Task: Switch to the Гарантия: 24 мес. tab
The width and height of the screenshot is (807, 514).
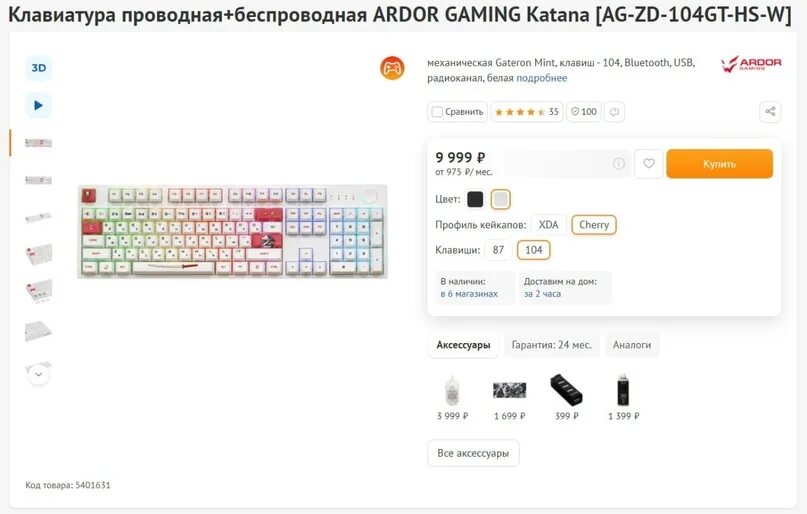Action: [551, 345]
